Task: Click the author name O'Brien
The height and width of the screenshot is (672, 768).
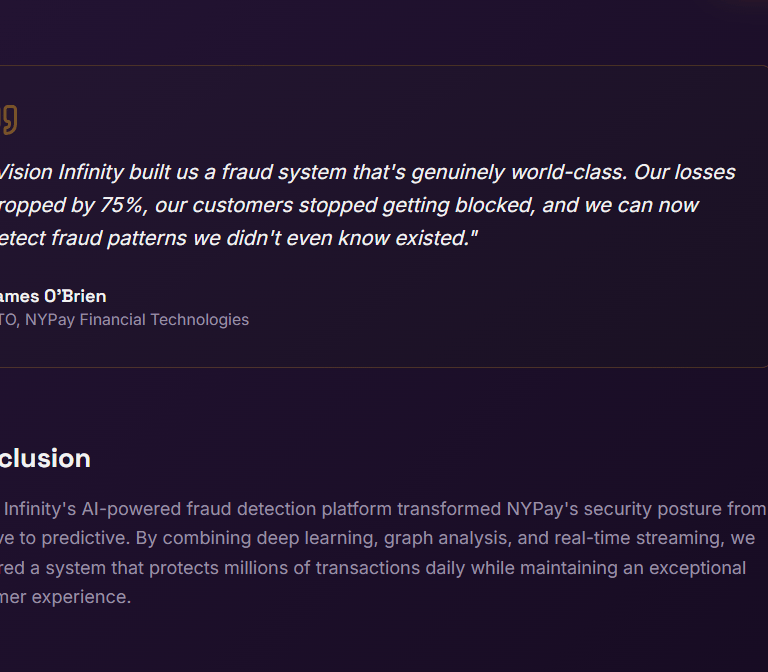Action: coord(74,296)
